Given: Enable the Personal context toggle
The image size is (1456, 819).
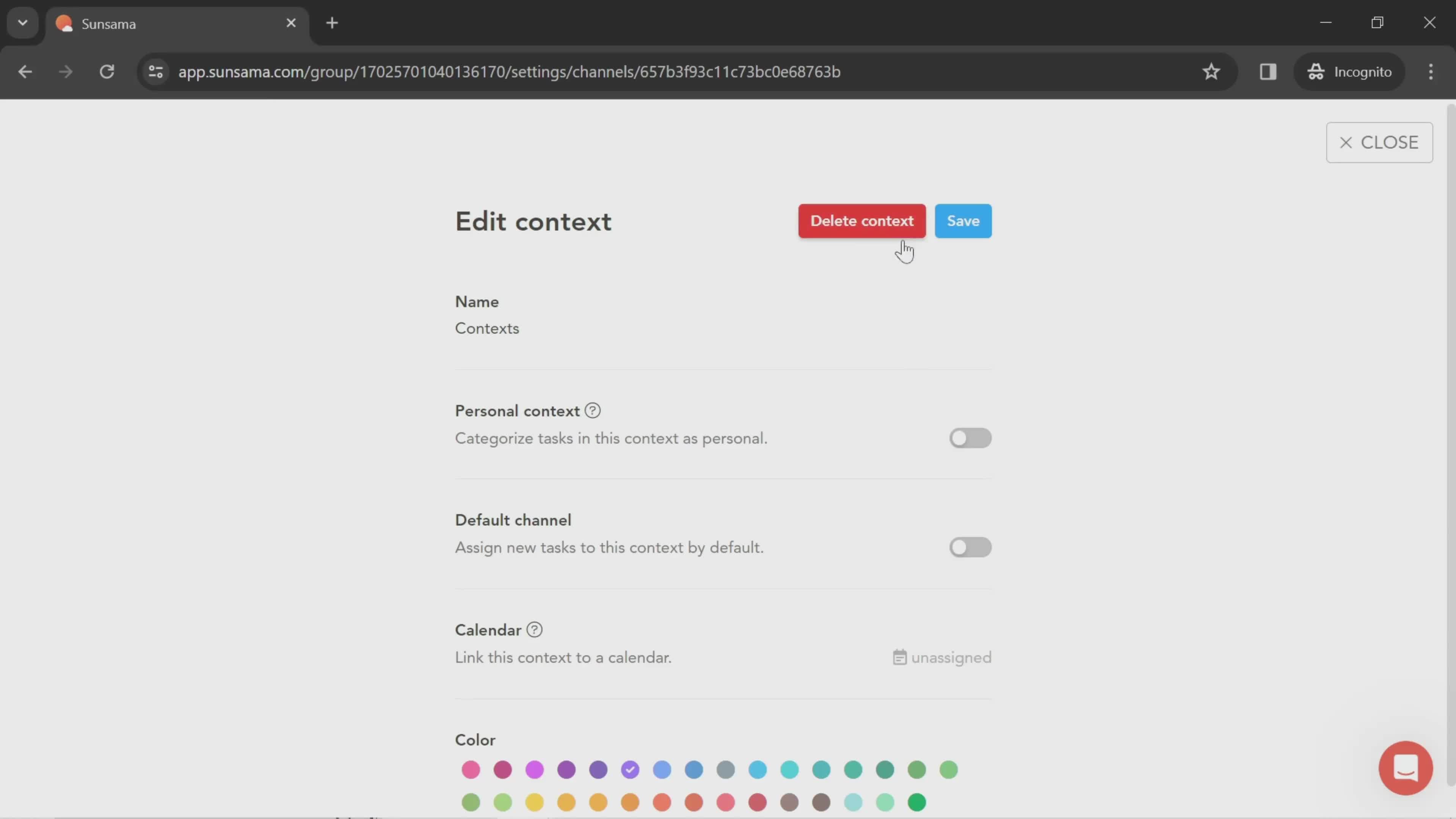Looking at the screenshot, I should 970,437.
